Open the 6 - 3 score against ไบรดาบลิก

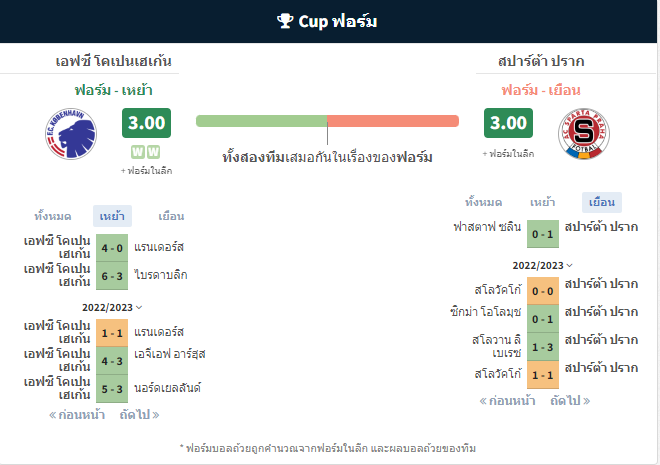pos(112,276)
